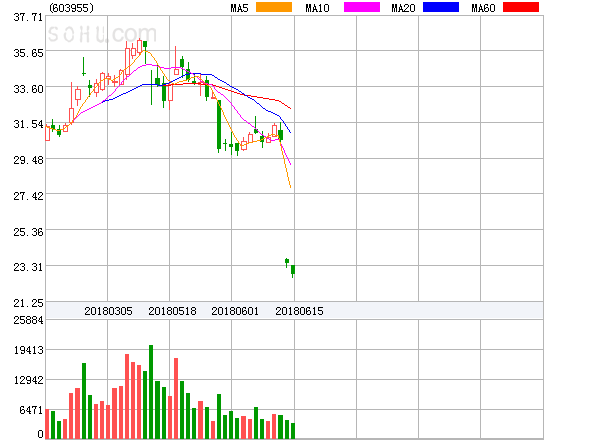The height and width of the screenshot is (440, 600).
Task: Click the 21.25 price axis label
Action: 28,303
